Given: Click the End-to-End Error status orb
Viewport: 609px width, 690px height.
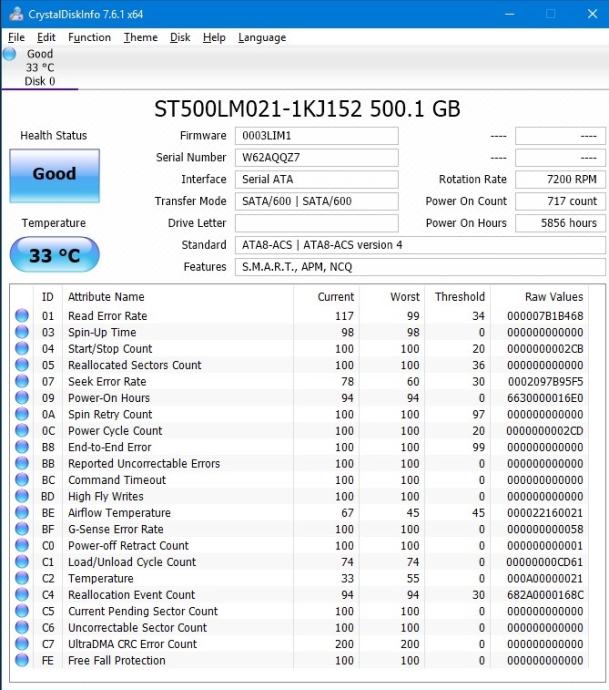Looking at the screenshot, I should click(x=22, y=447).
